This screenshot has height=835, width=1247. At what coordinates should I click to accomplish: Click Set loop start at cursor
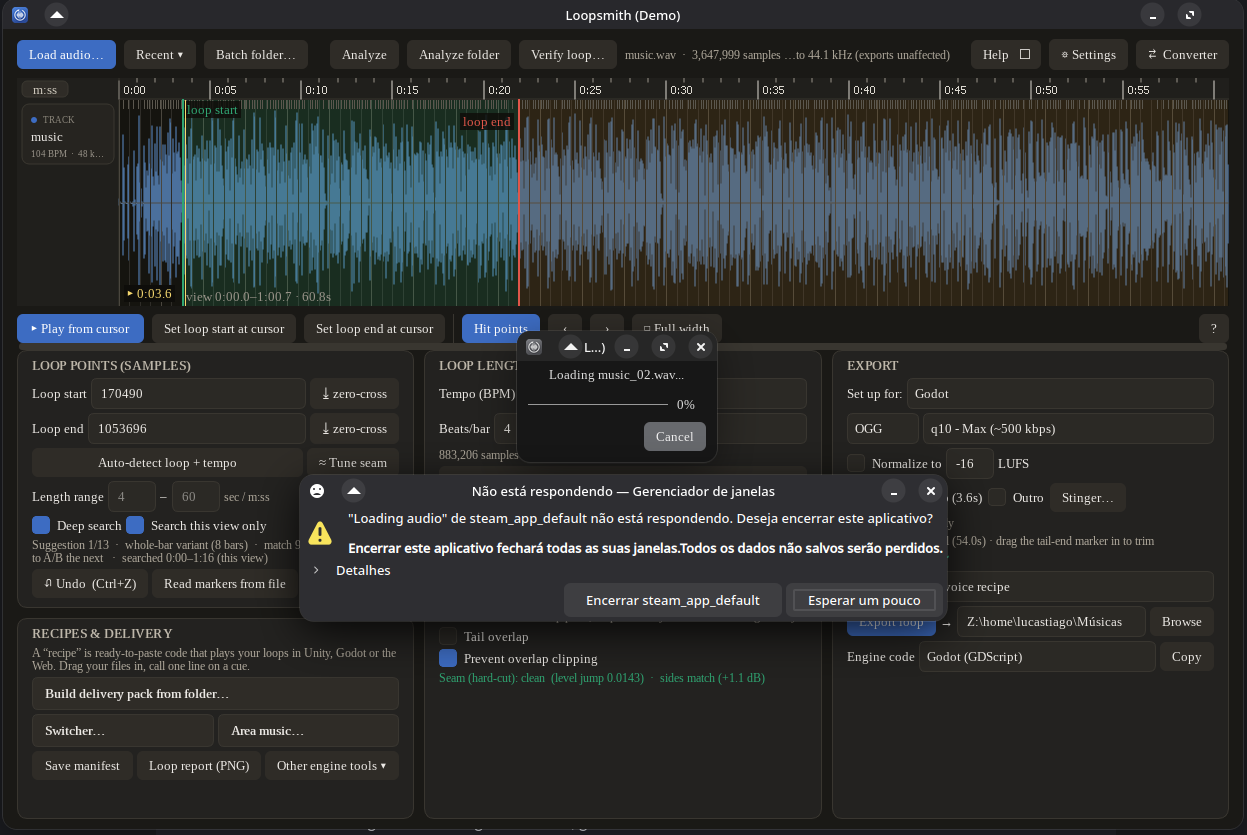tap(224, 329)
